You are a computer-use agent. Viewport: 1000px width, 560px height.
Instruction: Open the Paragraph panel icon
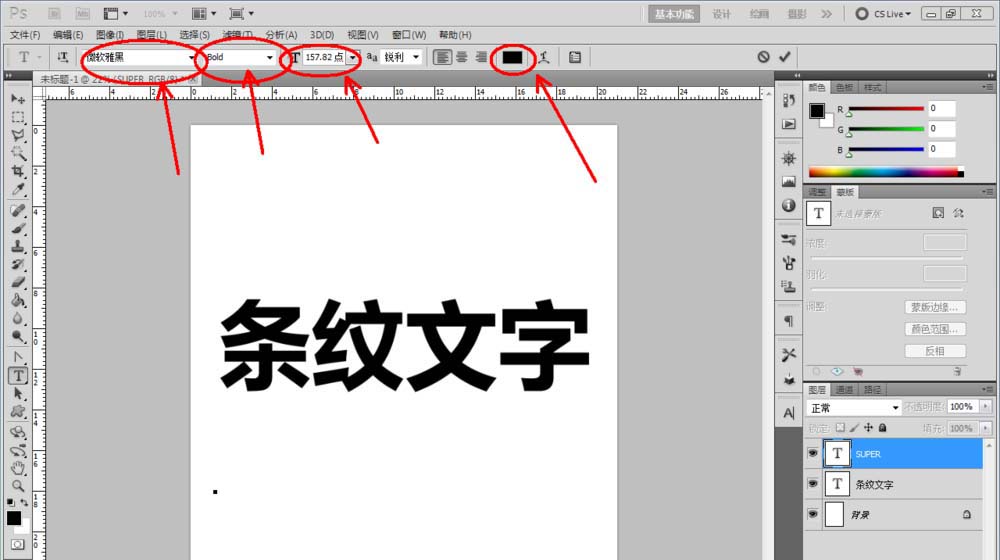click(x=789, y=321)
